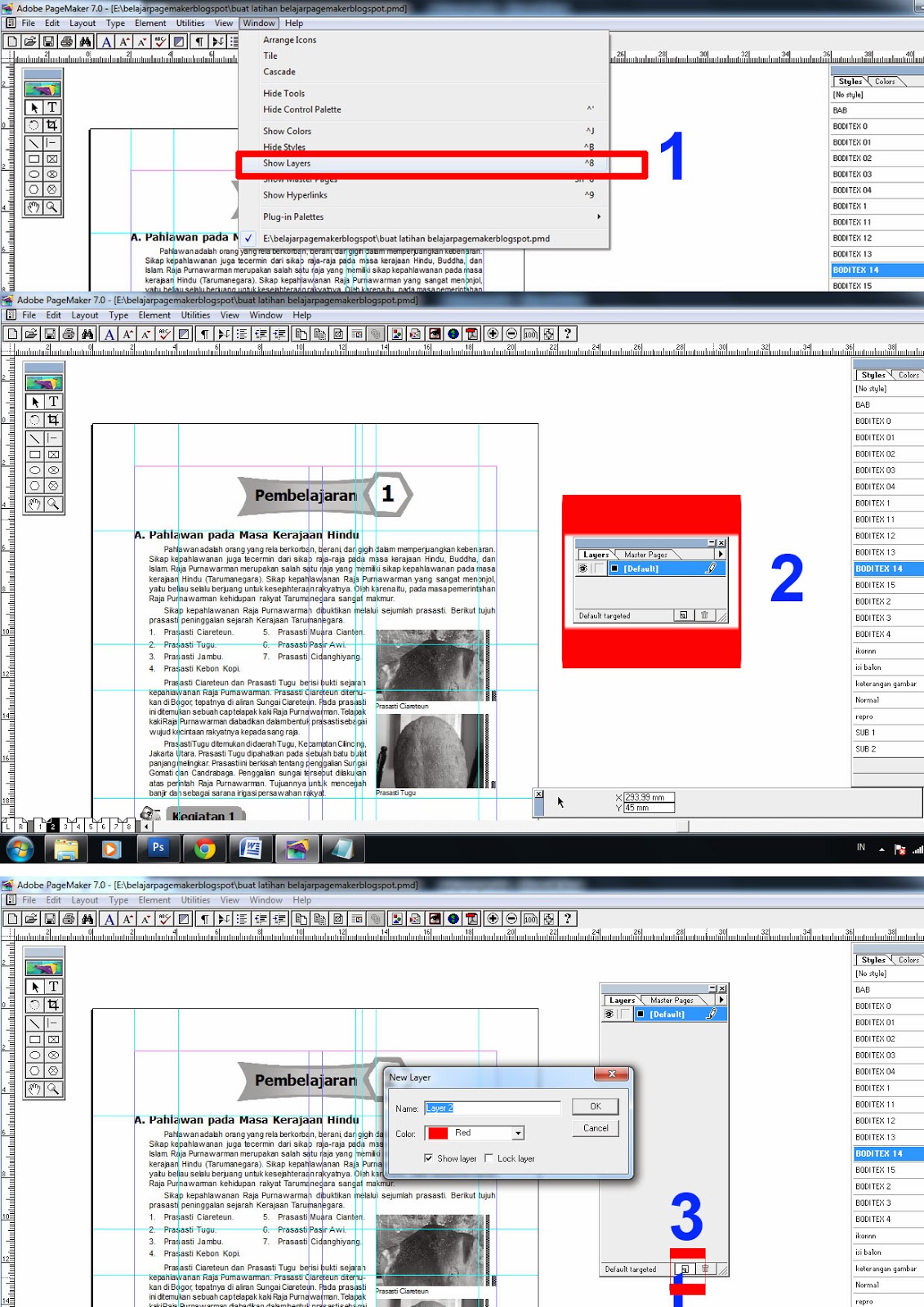Viewport: 924px width, 1307px height.
Task: Select the Line tool in the middle screenshot toolbox
Action: [35, 439]
